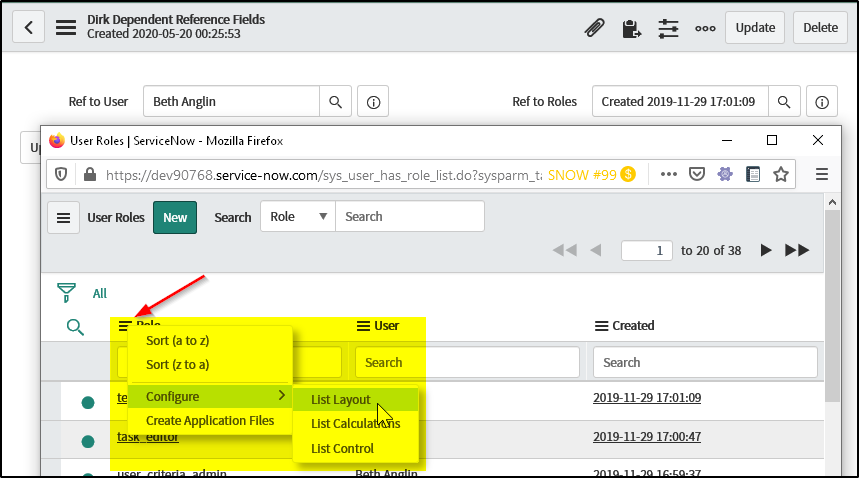
Task: Click the scrollbar up arrow
Action: click(x=832, y=202)
